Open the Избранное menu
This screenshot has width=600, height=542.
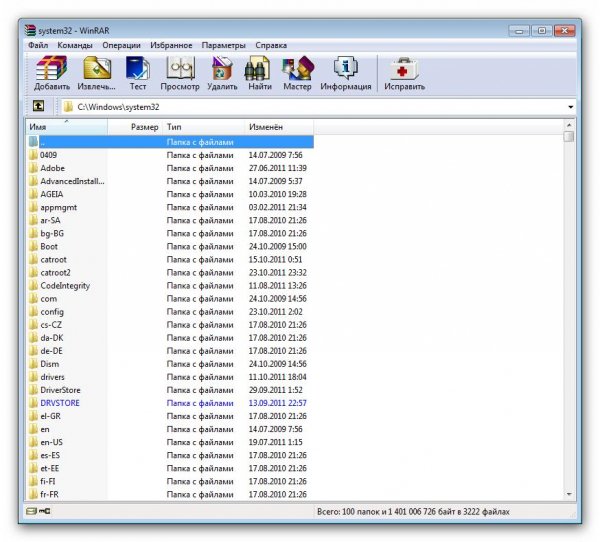click(x=171, y=45)
